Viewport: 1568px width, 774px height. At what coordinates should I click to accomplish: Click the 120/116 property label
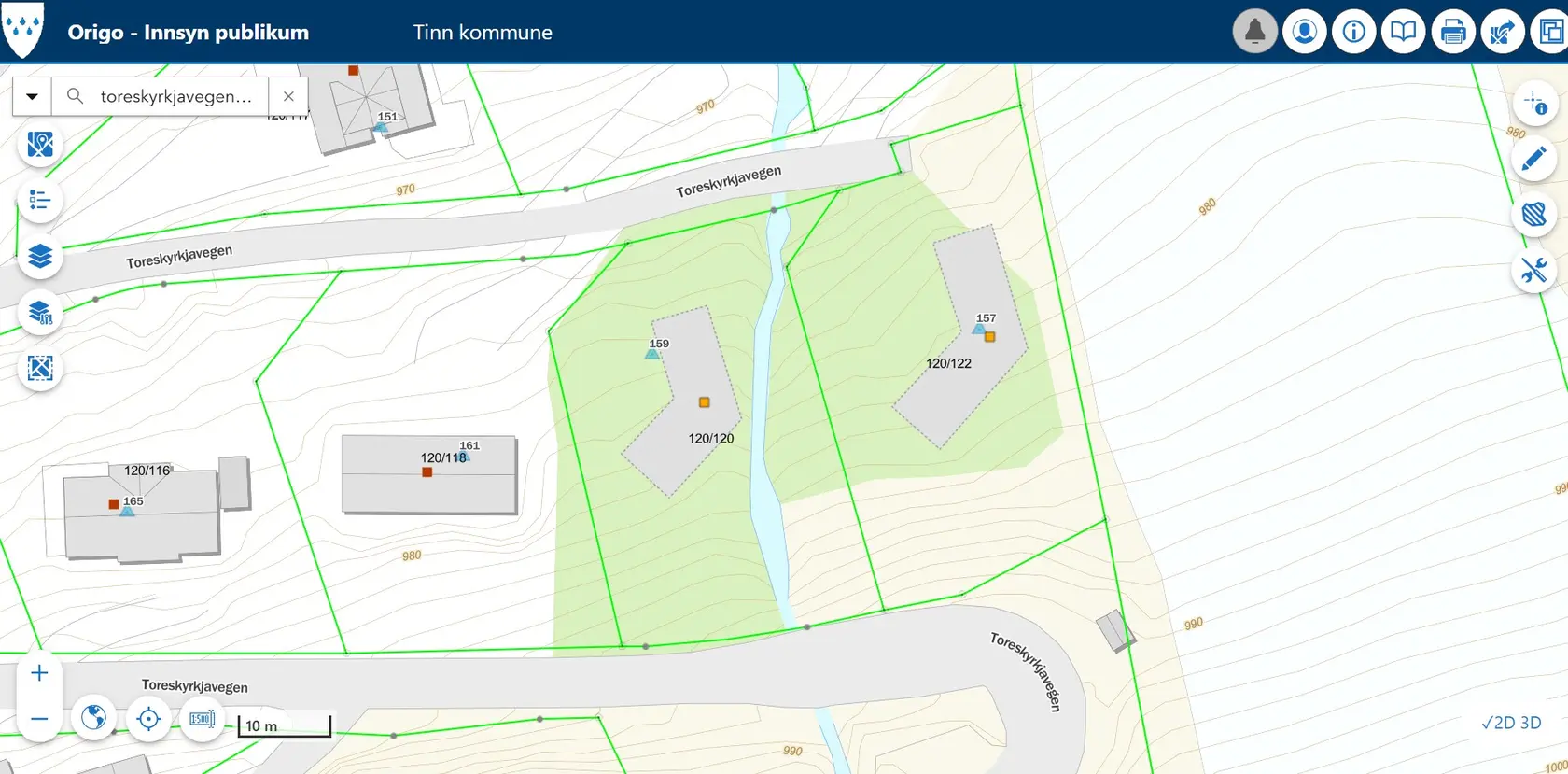pos(147,471)
